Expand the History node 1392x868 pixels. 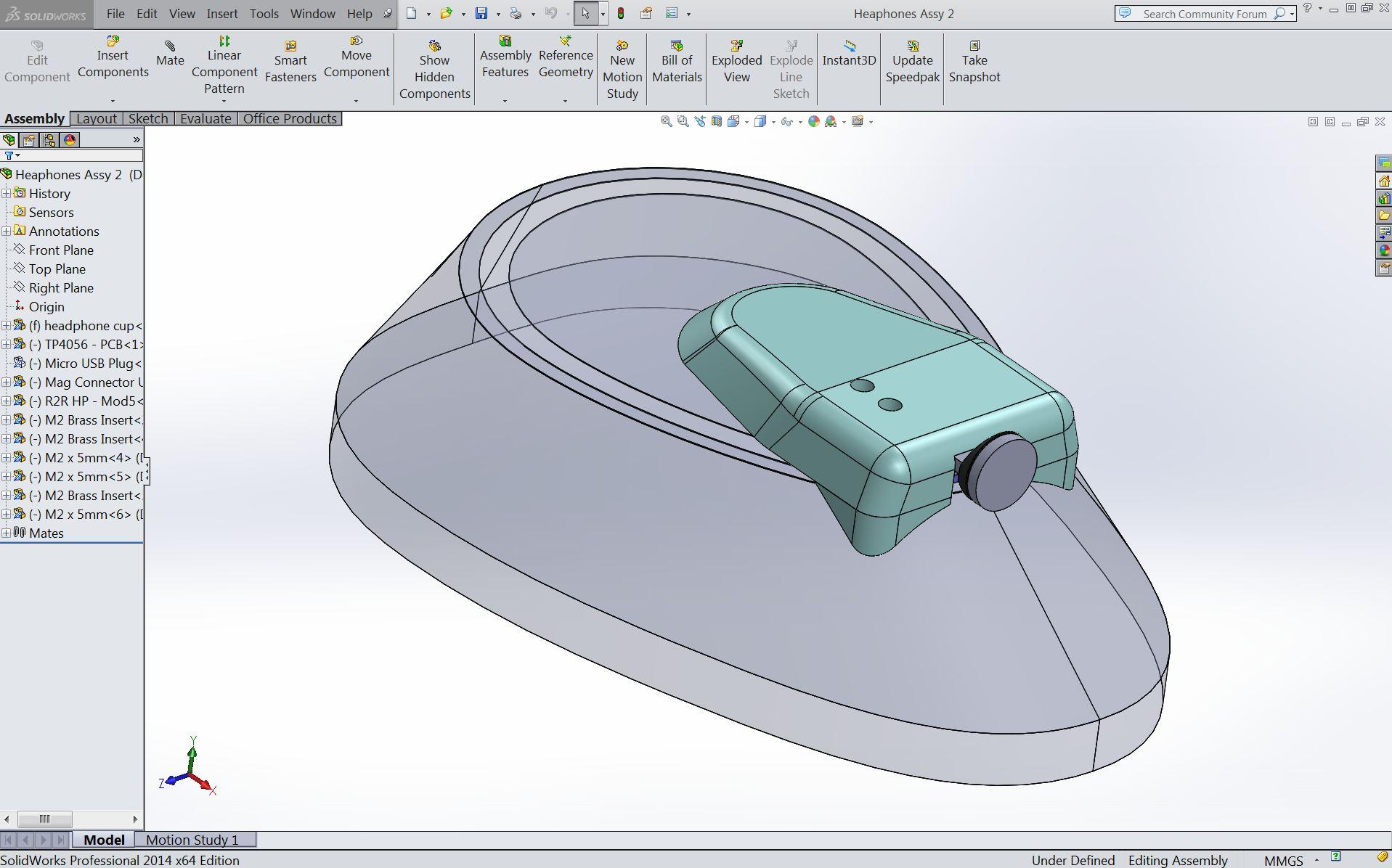coord(6,194)
